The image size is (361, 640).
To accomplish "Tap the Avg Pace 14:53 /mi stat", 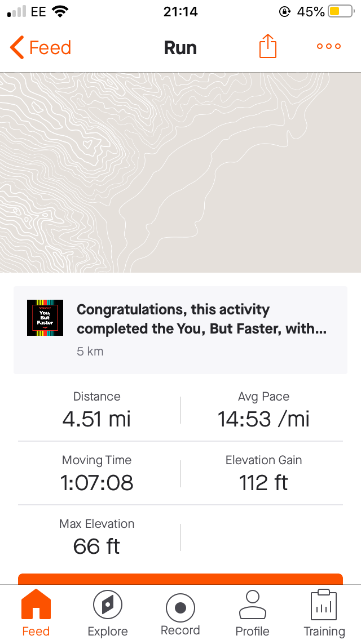I will [263, 410].
